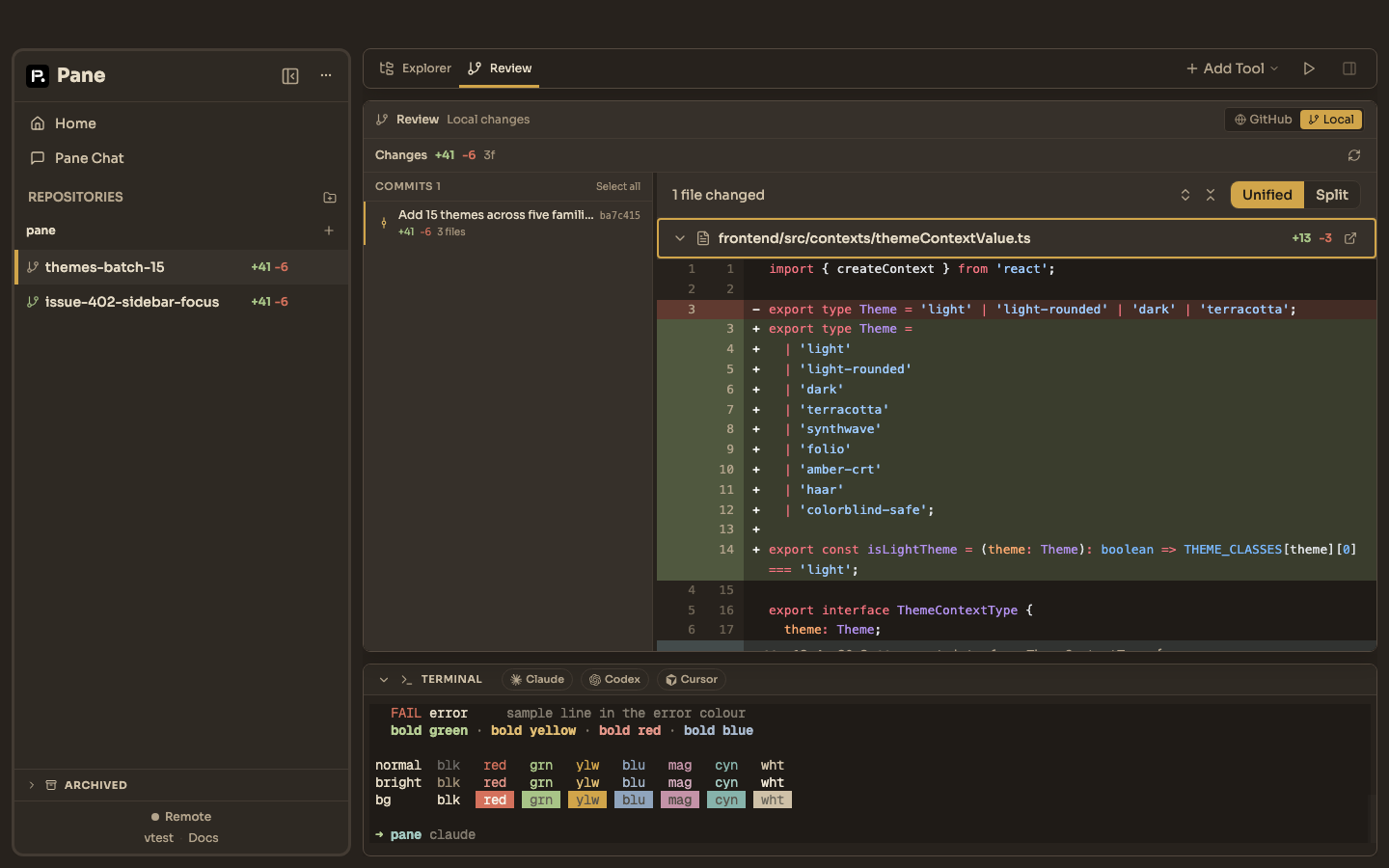Select the GitHub source toggle
This screenshot has width=1389, height=868.
coord(1263,120)
